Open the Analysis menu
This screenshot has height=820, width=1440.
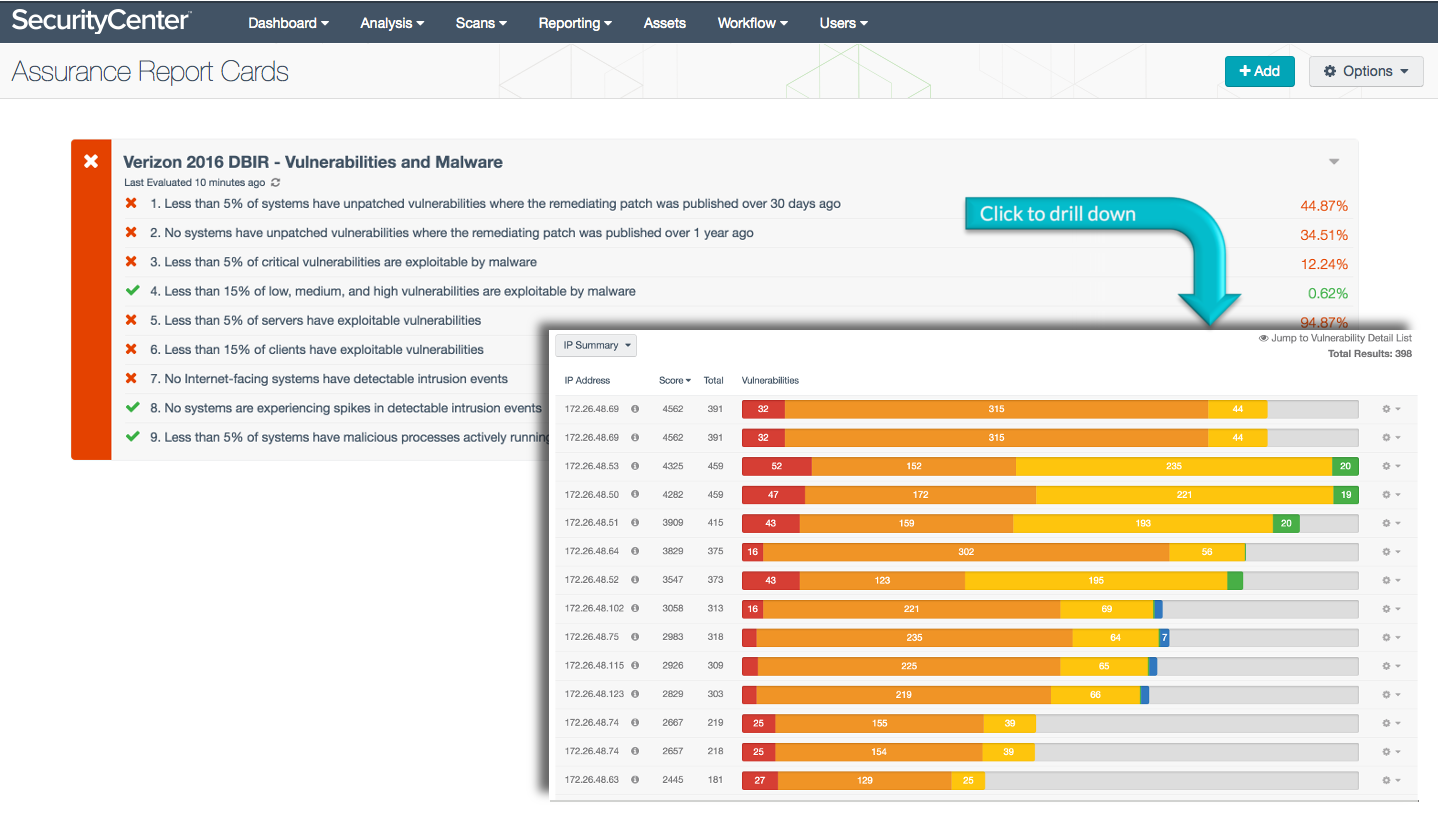point(392,23)
